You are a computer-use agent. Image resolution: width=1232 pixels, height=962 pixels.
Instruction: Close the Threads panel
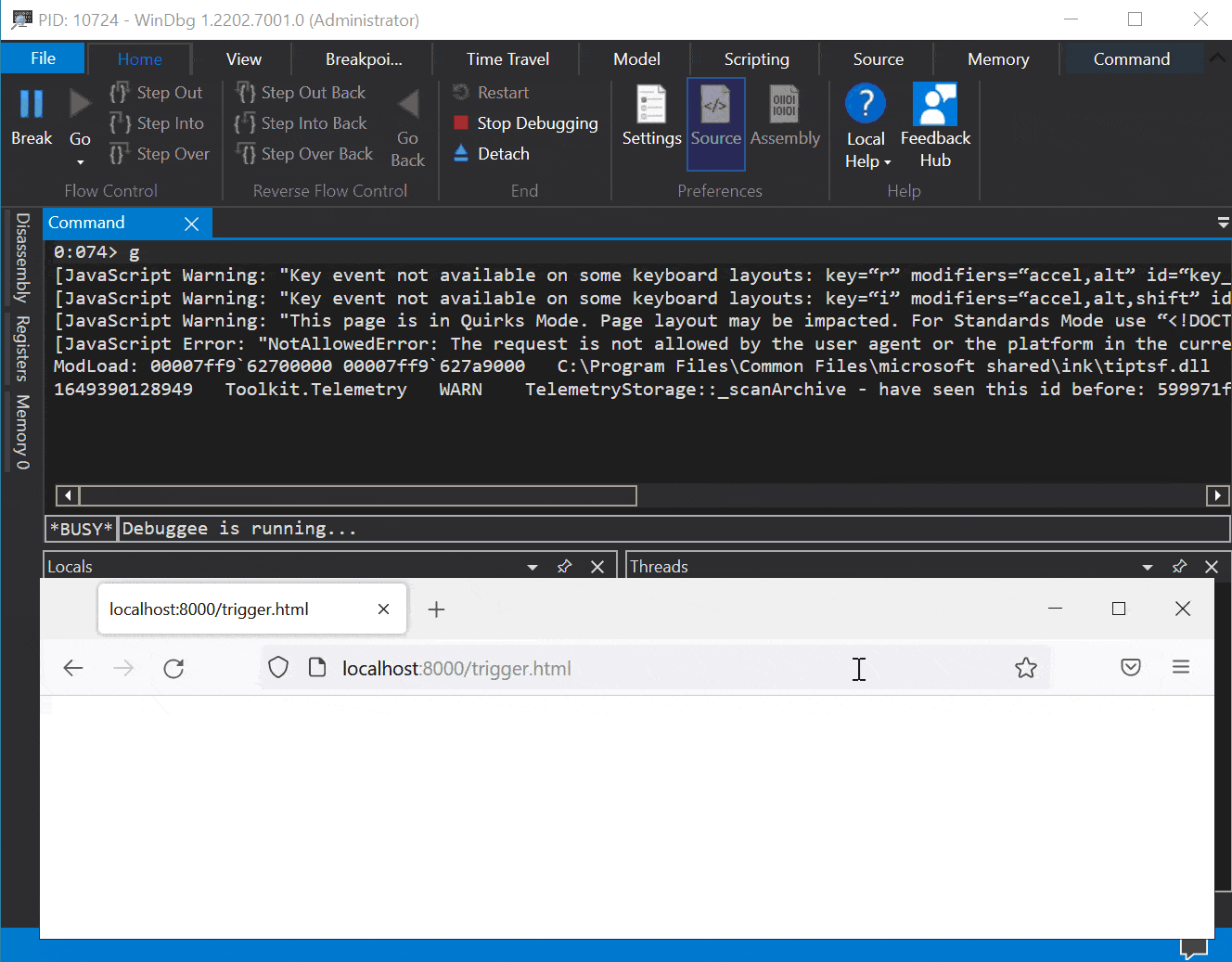[x=1212, y=567]
